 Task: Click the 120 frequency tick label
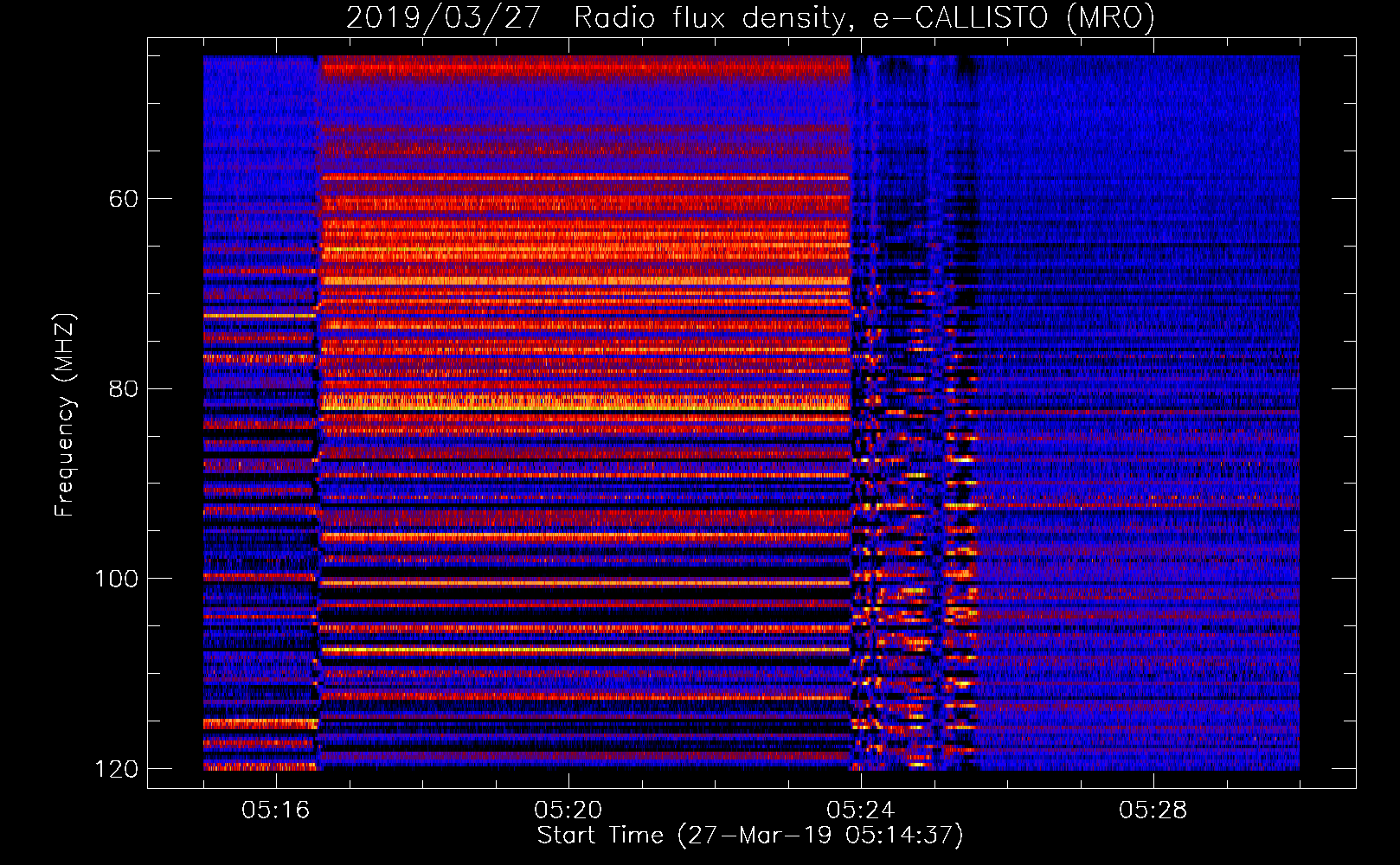click(x=116, y=769)
